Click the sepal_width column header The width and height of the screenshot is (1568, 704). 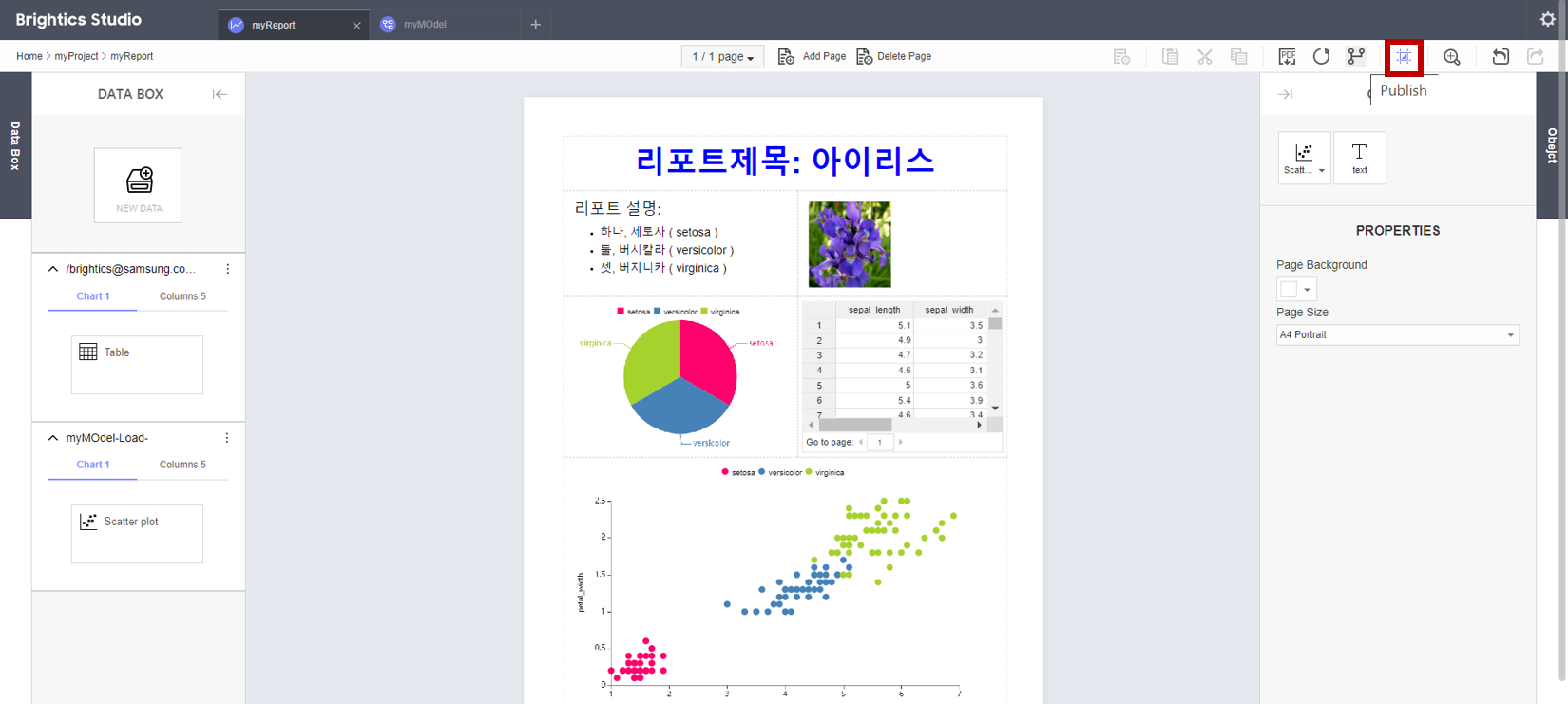[949, 310]
